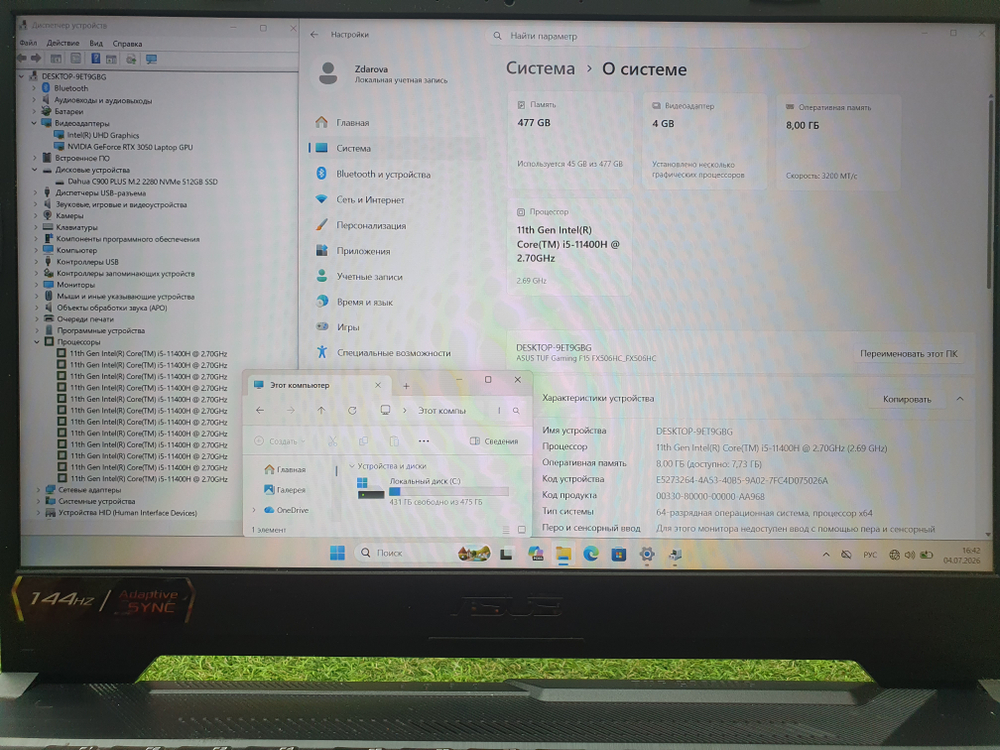The image size is (1000, 750).
Task: Expand the Сетевые адаптеры category
Action: pos(38,490)
